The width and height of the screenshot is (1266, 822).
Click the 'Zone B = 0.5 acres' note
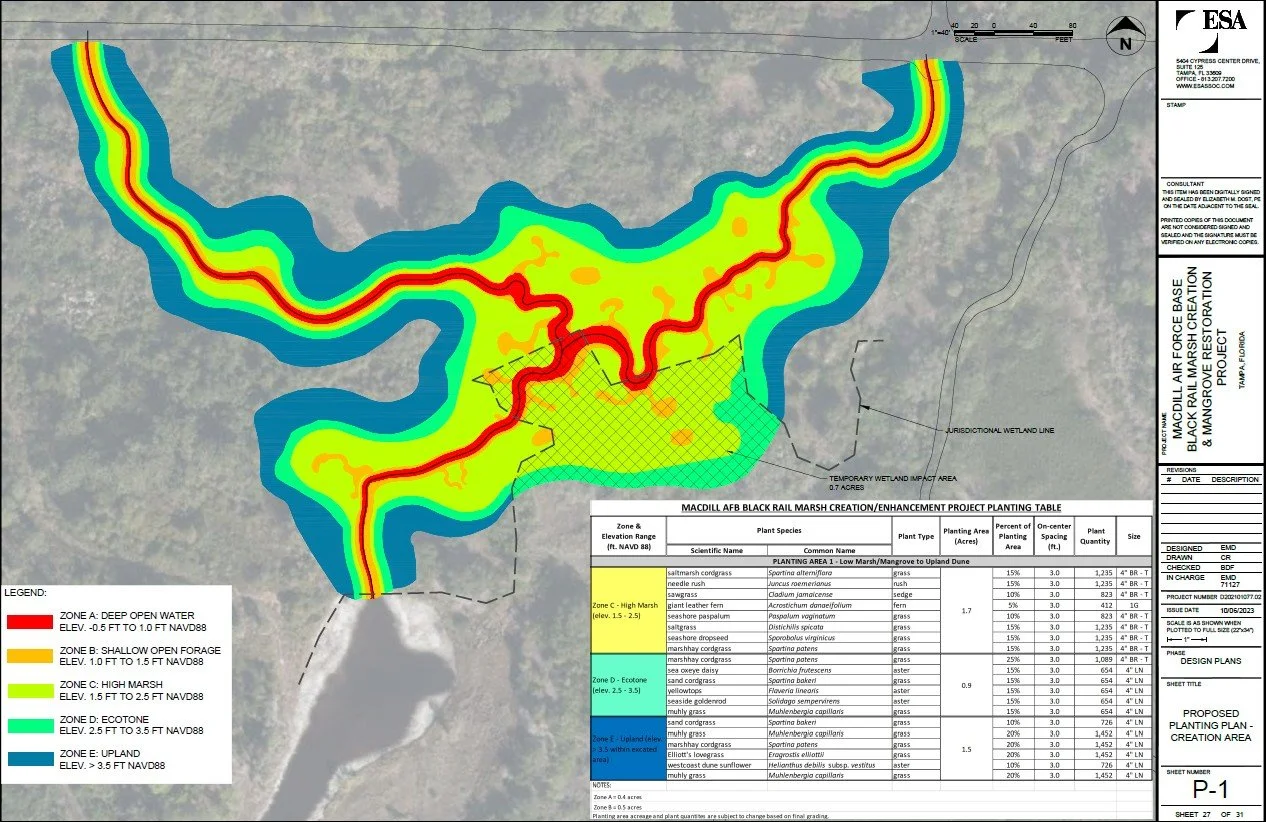coord(617,806)
